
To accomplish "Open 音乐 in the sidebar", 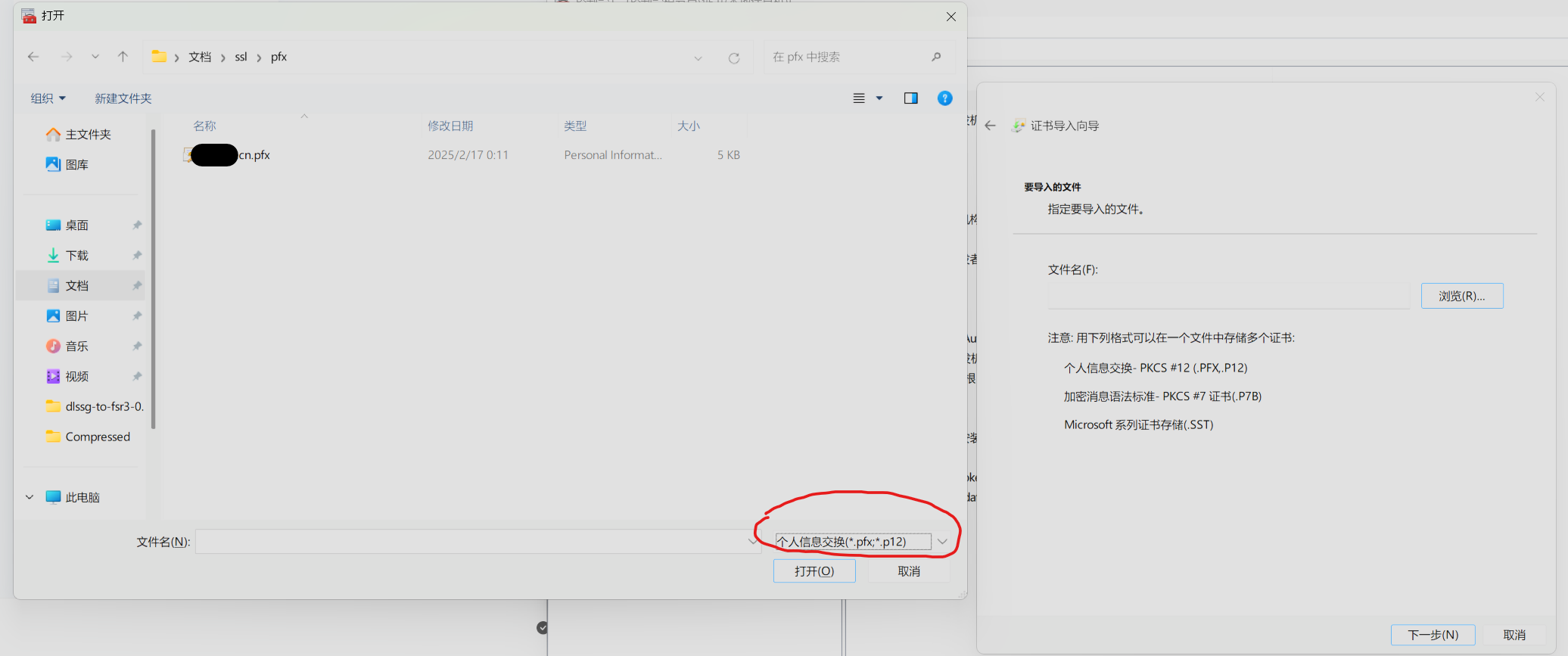I will point(68,347).
